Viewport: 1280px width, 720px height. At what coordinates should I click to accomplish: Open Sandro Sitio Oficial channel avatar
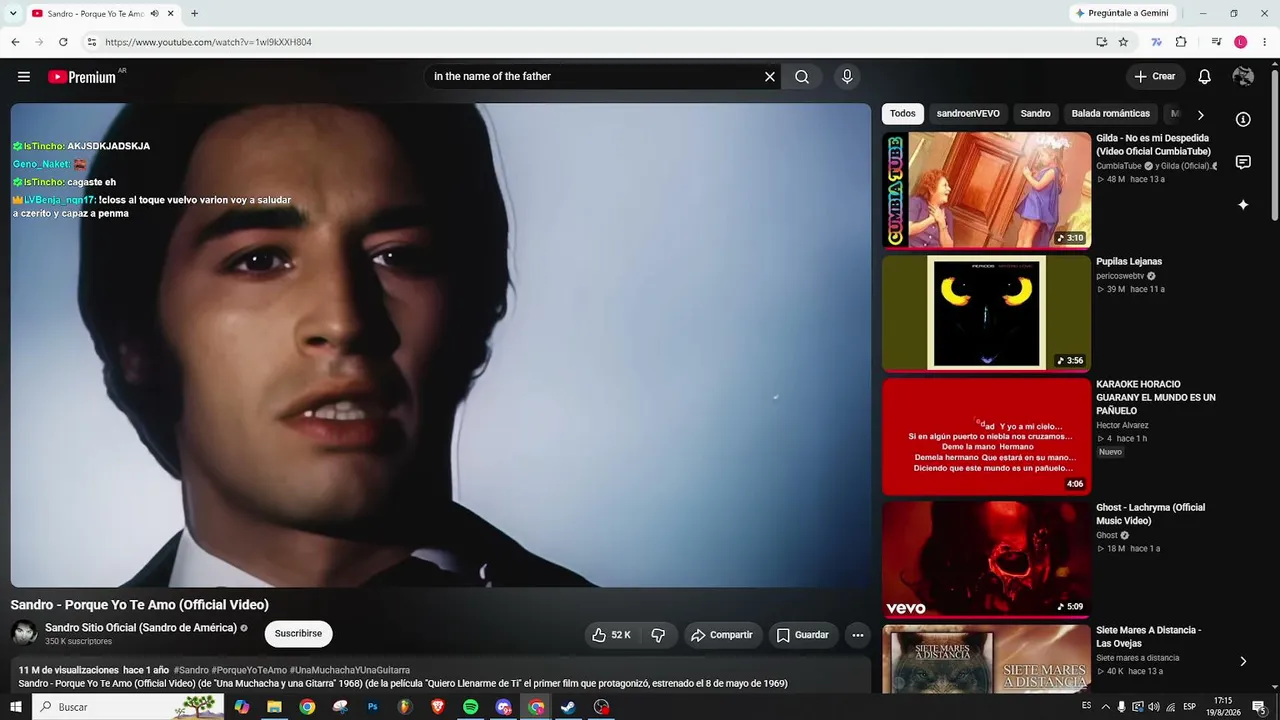point(24,633)
